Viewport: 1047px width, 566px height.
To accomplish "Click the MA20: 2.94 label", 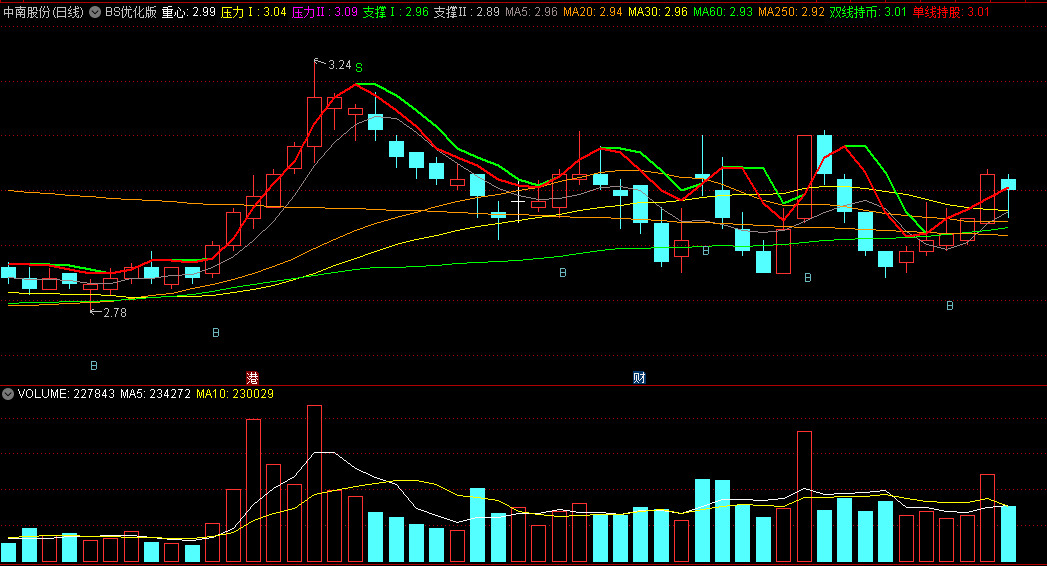I will click(x=593, y=12).
